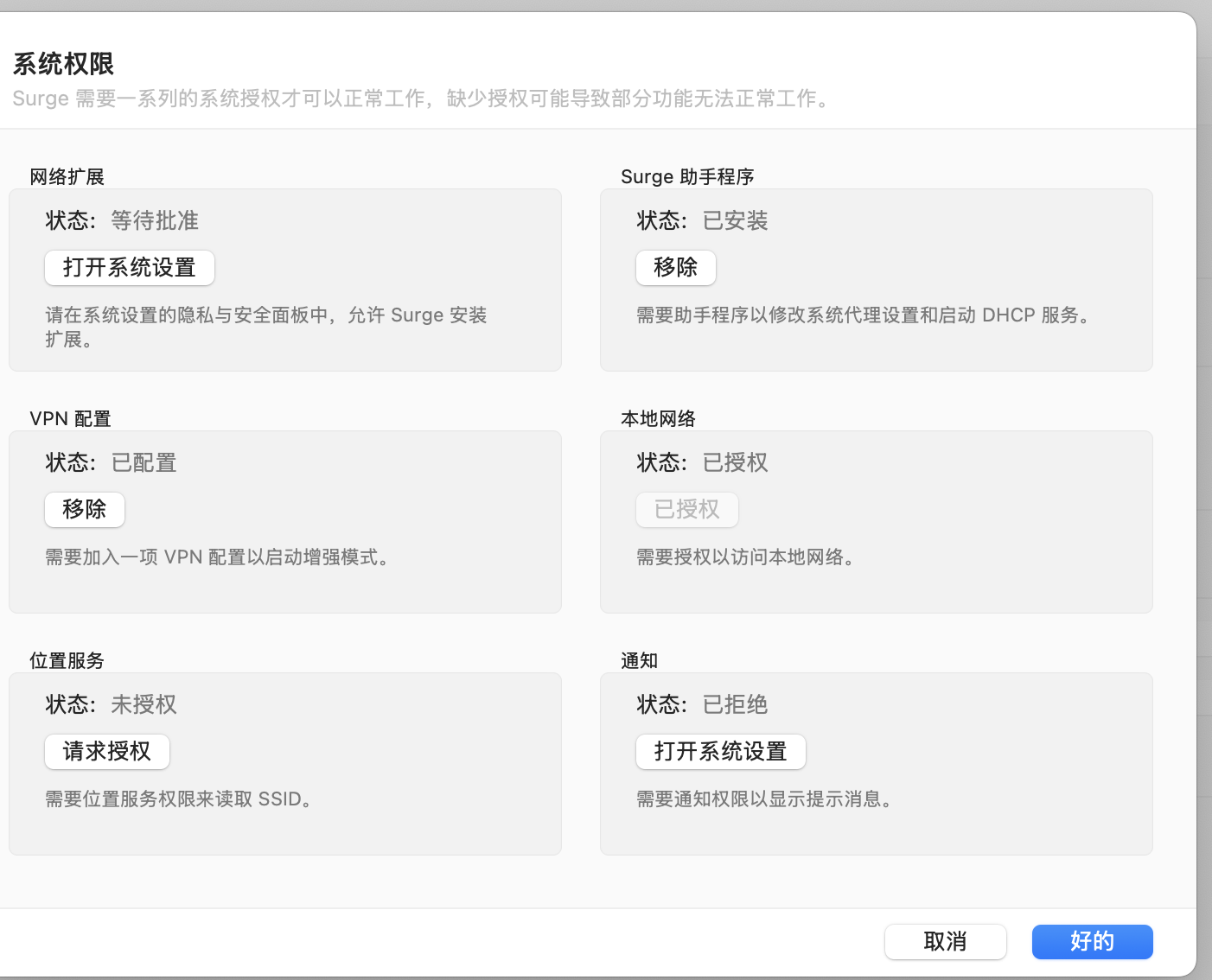Click the VPN enhanced mode description
This screenshot has height=980, width=1212.
tap(219, 557)
